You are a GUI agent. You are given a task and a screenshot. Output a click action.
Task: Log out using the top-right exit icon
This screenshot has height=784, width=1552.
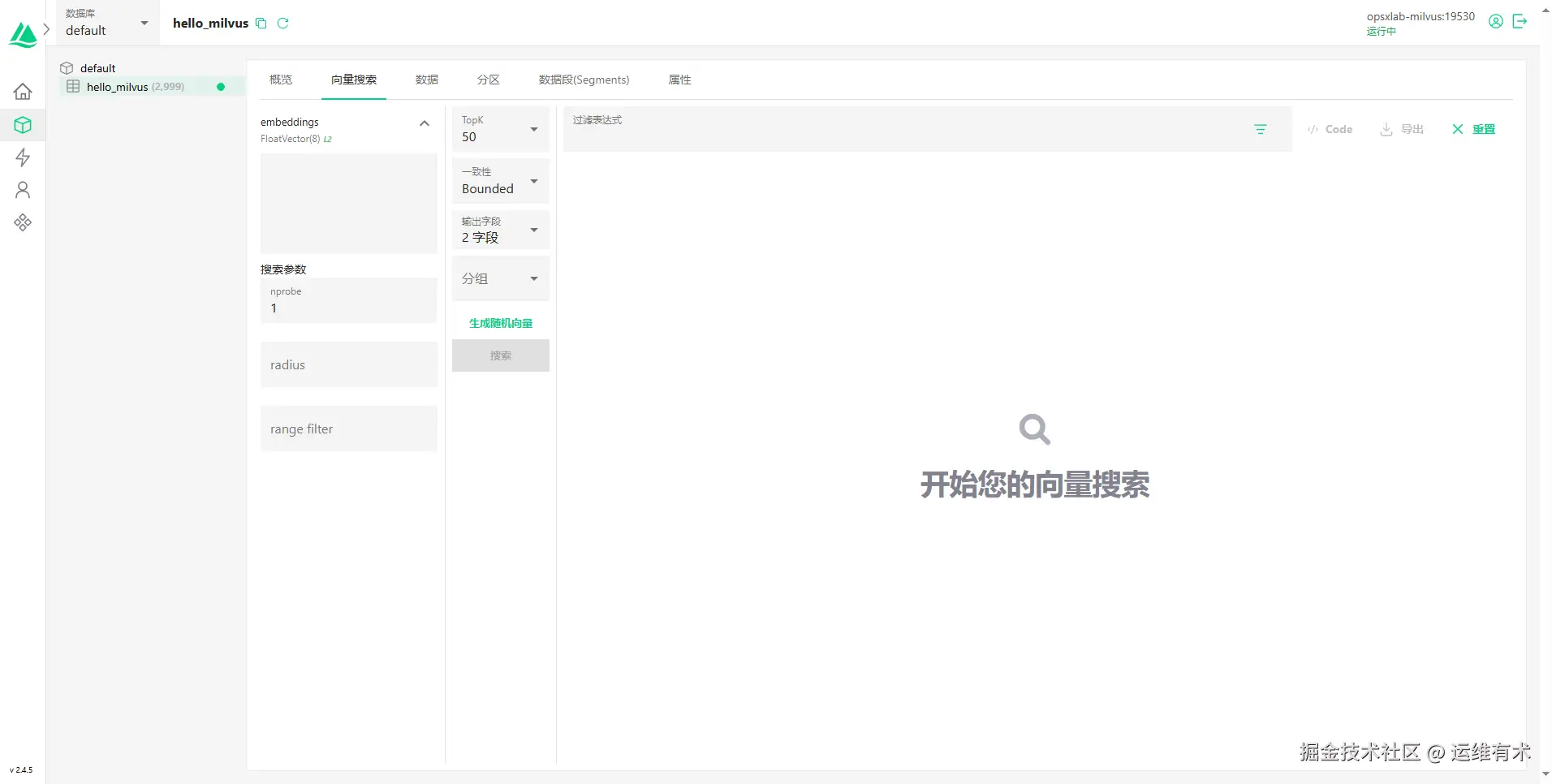[x=1520, y=22]
